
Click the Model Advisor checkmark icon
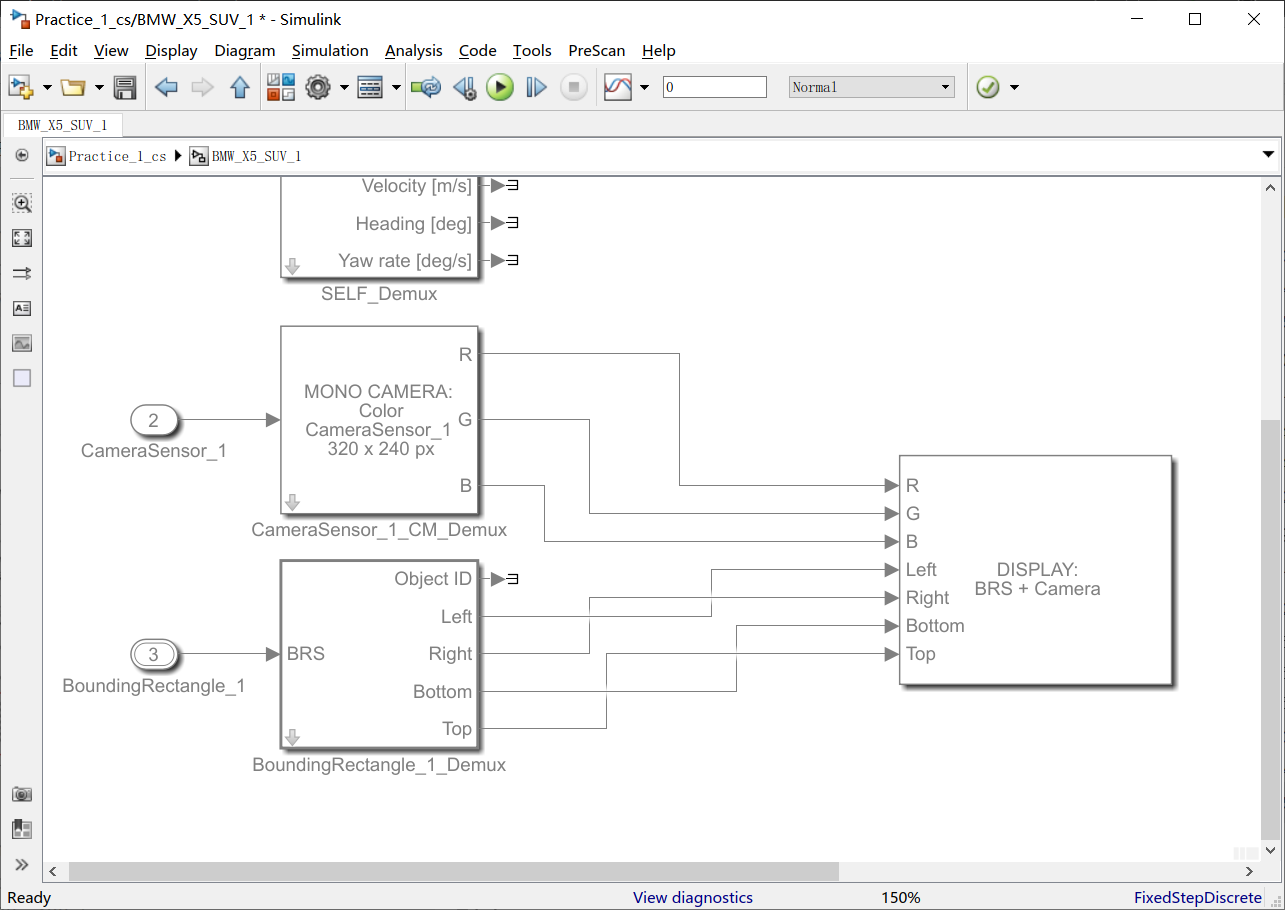pyautogui.click(x=988, y=88)
